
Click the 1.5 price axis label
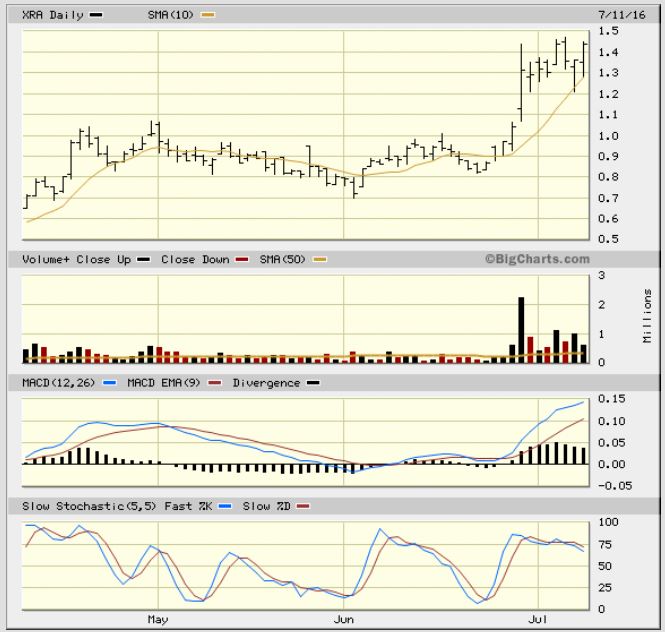608,31
